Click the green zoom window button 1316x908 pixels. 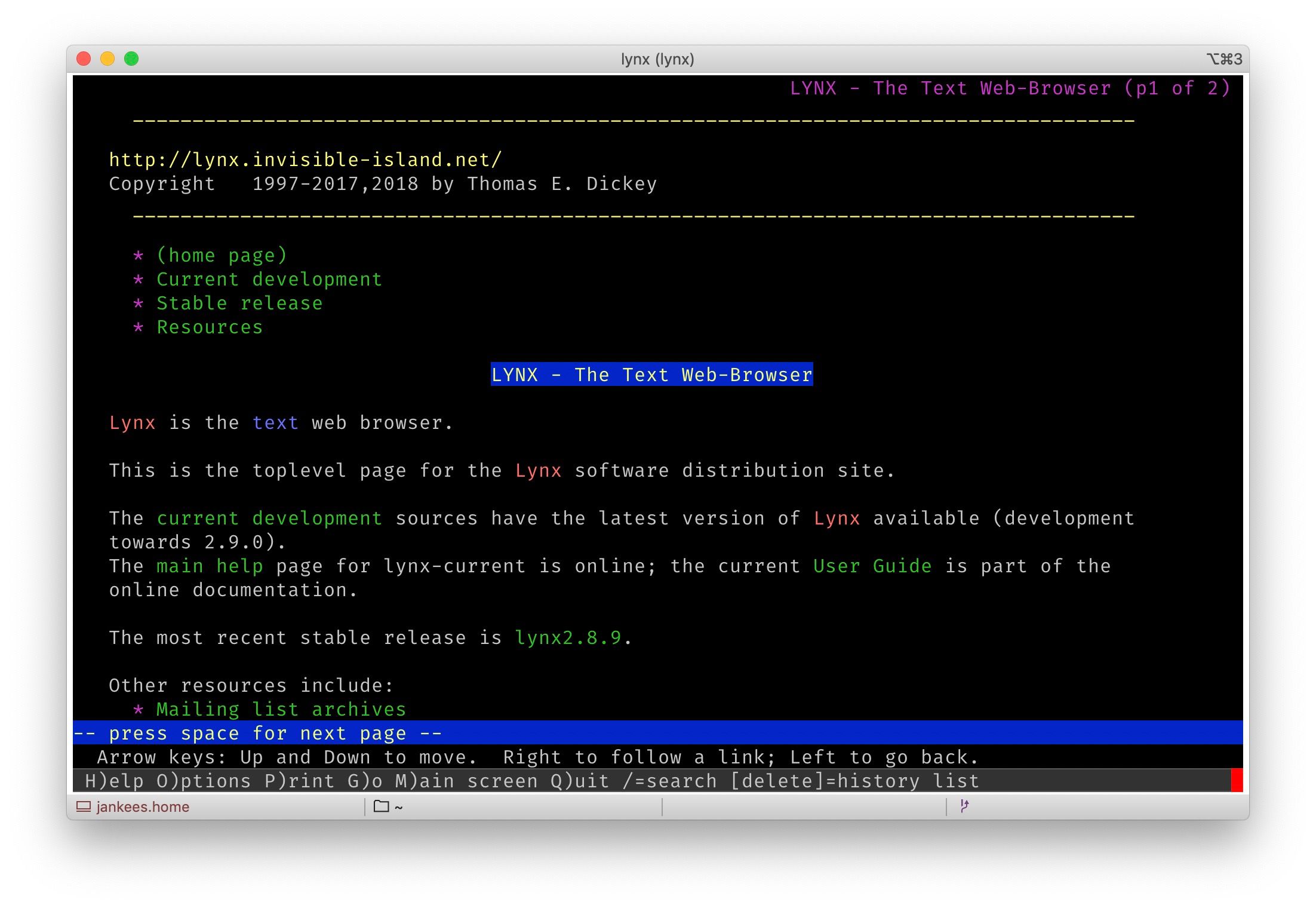coord(131,59)
